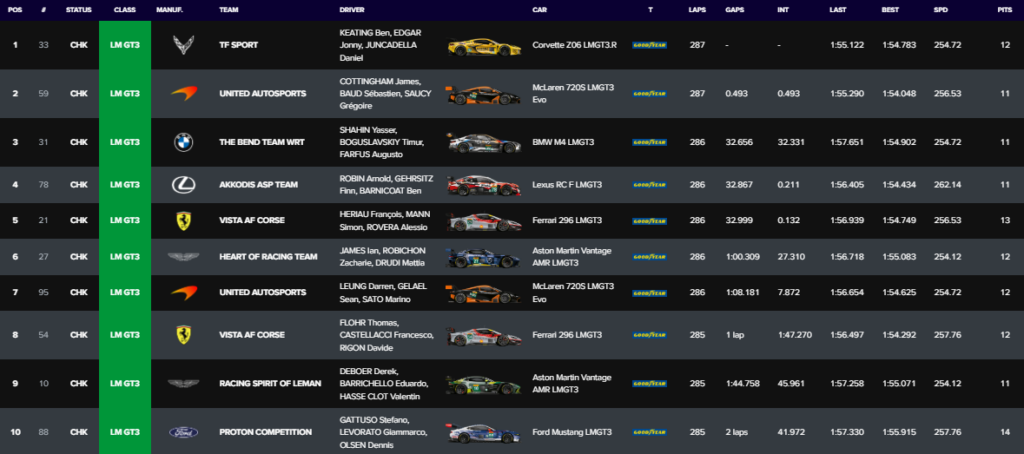Screen dimensions: 1024x454
Task: Click Goodyear logo in The Bend Team WRT row
Action: pyautogui.click(x=649, y=142)
